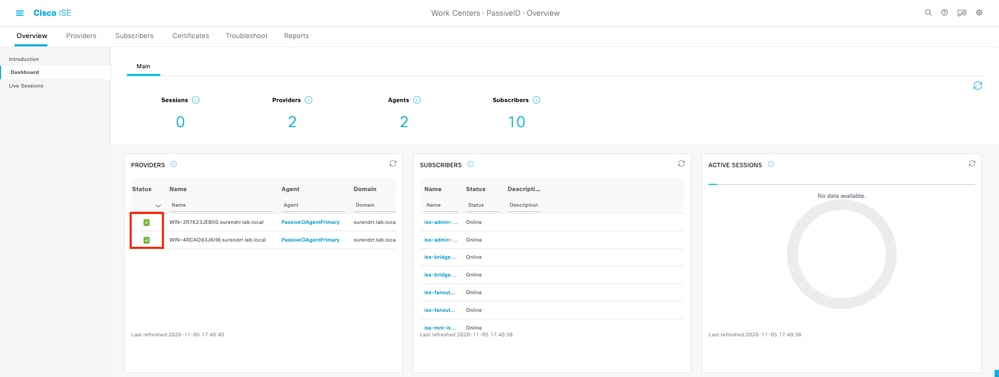Click the Subscribers count 10
The image size is (999, 377).
(x=517, y=122)
